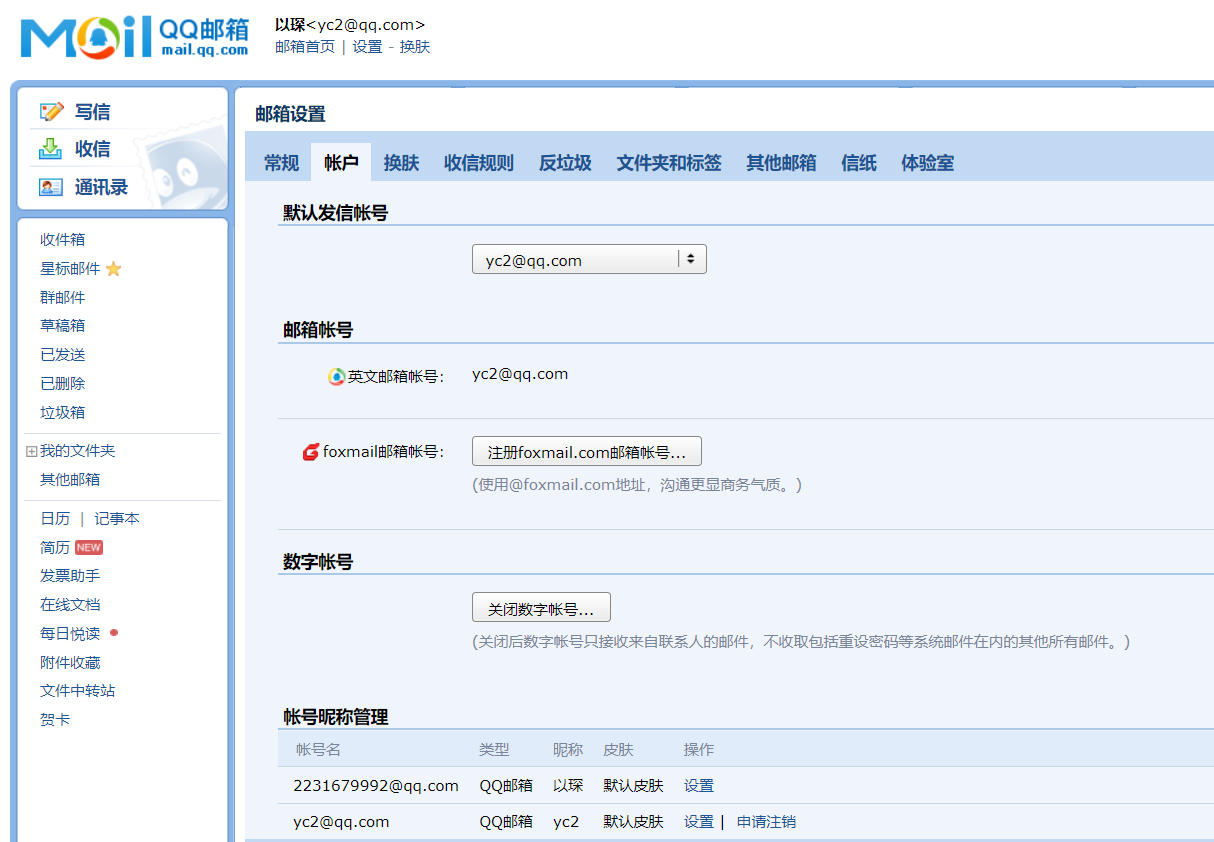Switch to the 常规 tab
This screenshot has width=1214, height=842.
(282, 163)
